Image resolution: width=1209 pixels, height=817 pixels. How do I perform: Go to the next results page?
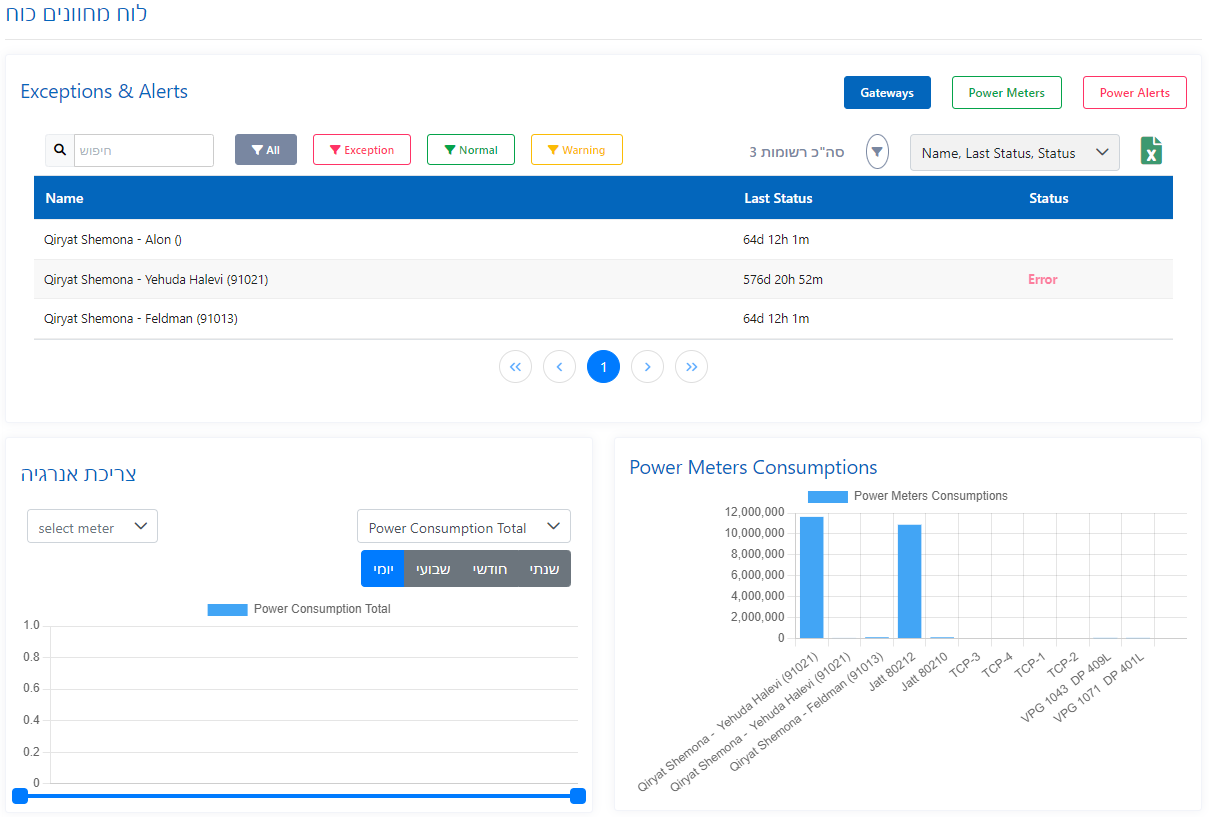(x=647, y=367)
